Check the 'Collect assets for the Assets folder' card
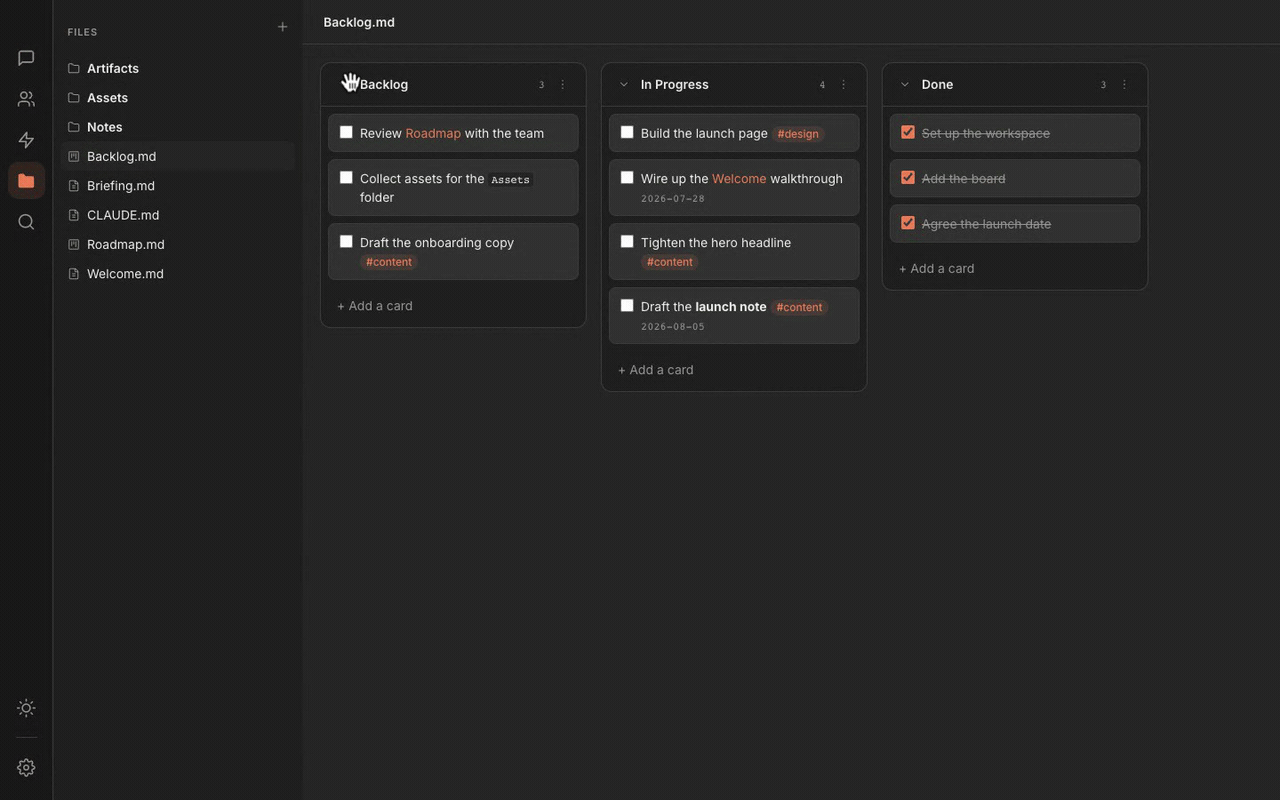 click(346, 178)
